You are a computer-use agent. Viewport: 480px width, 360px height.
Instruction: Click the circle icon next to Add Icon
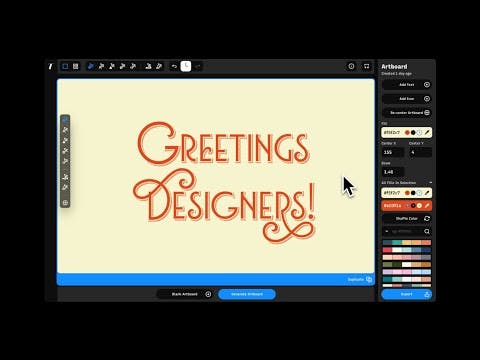427,99
